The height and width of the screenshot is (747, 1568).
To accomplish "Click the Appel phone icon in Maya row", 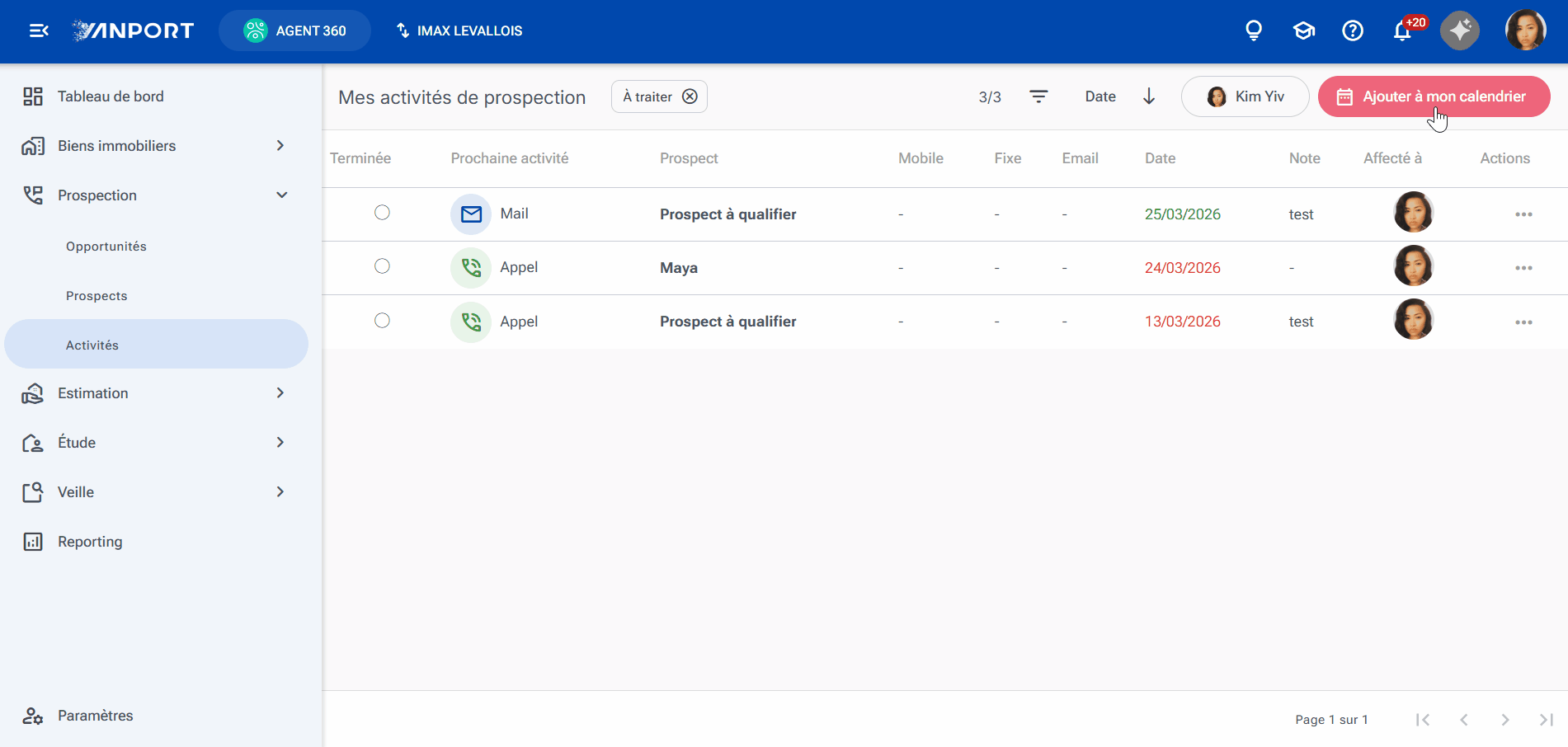I will [471, 268].
